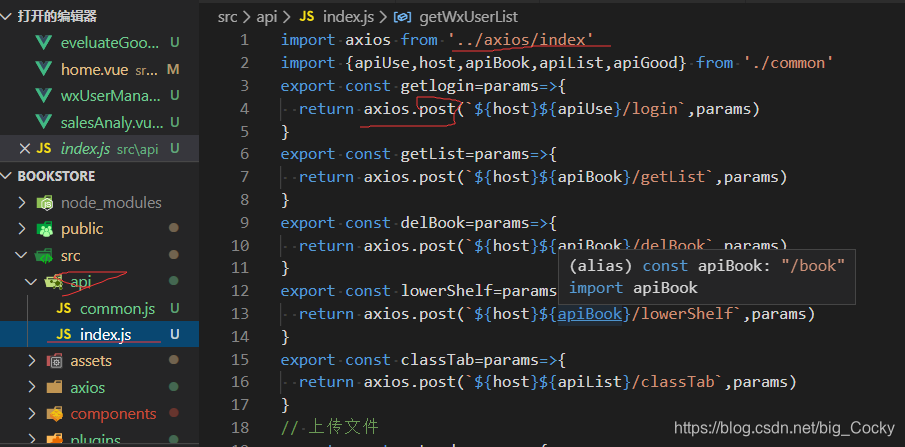Click classTab on line 15
The width and height of the screenshot is (905, 447).
437,360
